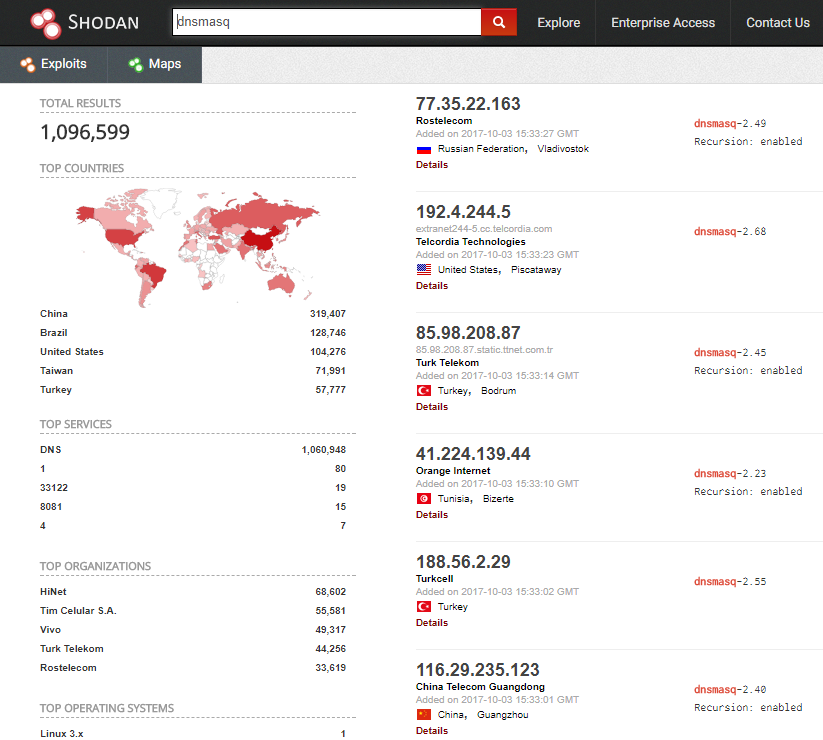The image size is (823, 740).
Task: Click DNS count 1,060,948
Action: (324, 450)
